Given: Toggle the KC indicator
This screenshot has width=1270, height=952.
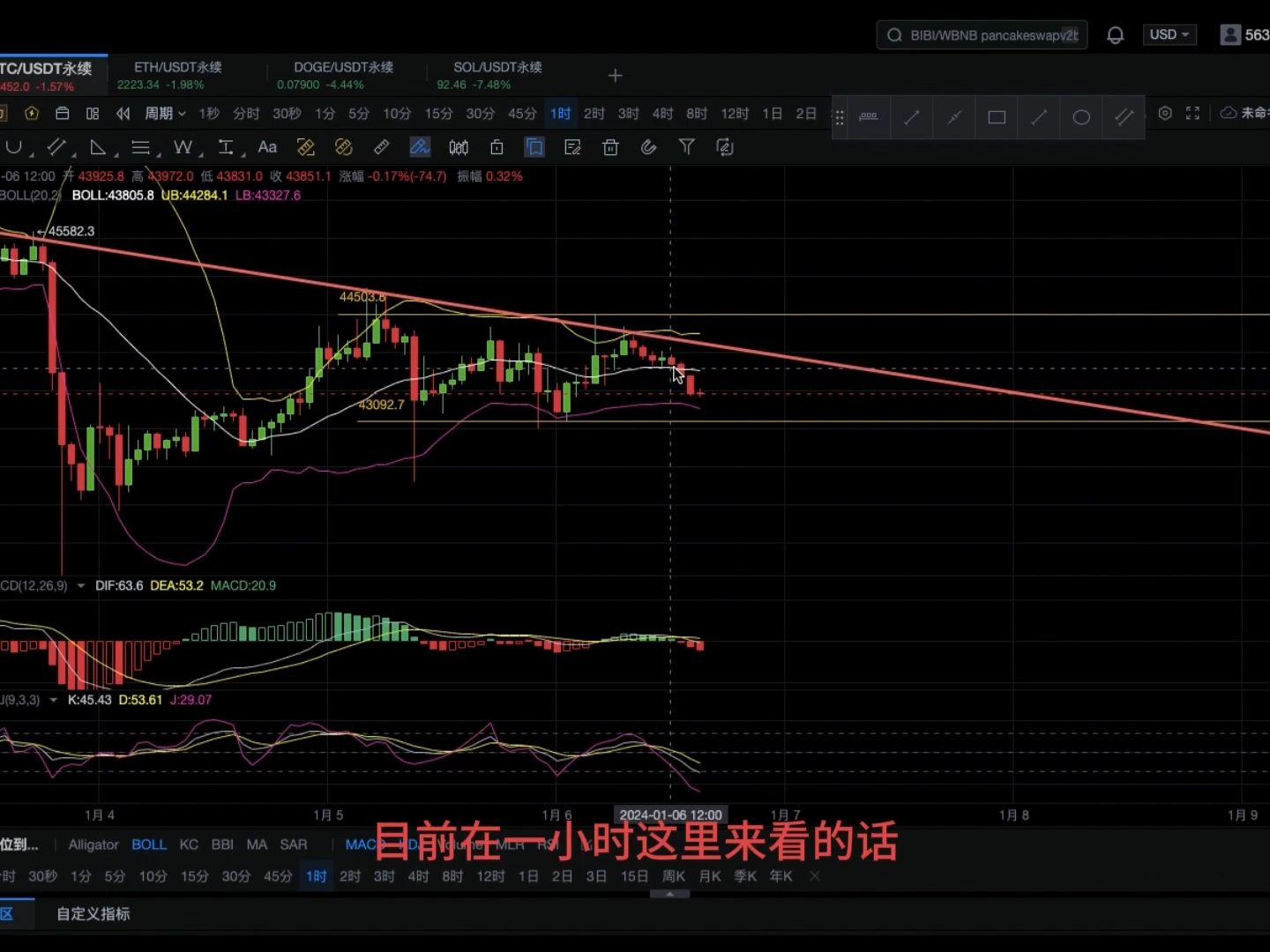Looking at the screenshot, I should click(x=189, y=844).
